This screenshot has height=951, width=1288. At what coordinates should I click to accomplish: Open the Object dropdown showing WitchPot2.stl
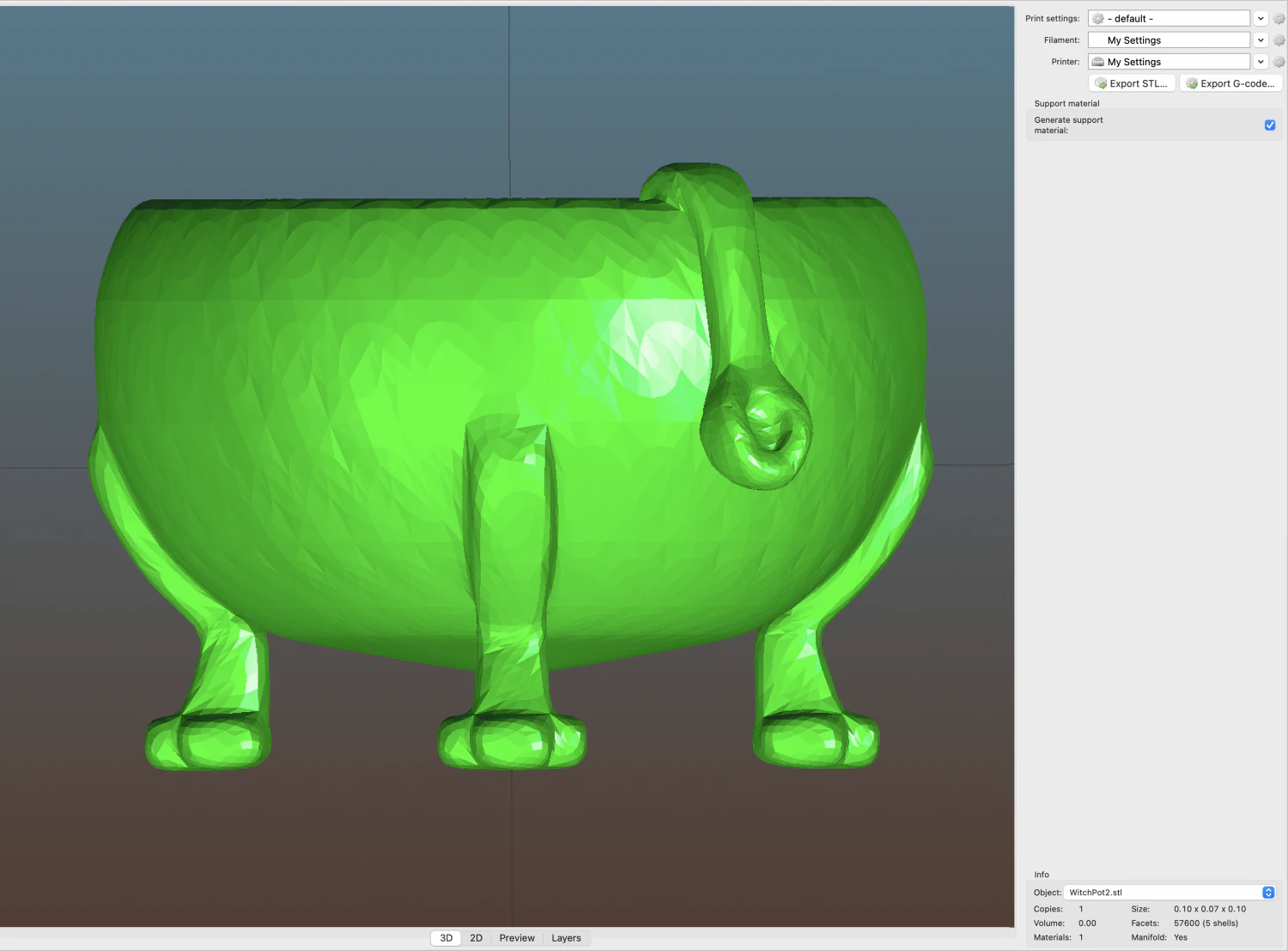[x=1169, y=893]
